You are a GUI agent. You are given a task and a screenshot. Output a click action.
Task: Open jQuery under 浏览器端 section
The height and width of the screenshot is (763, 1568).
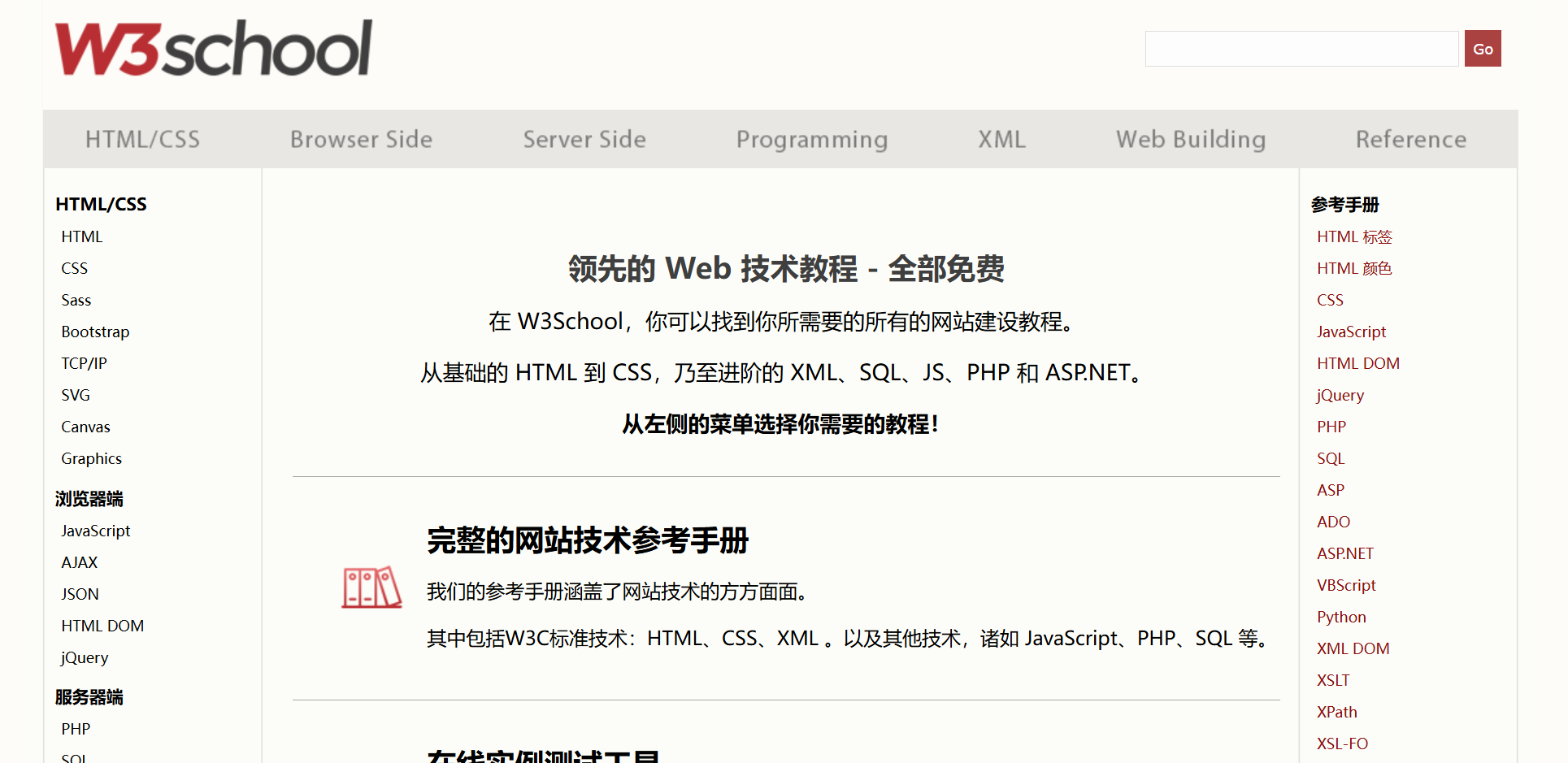click(85, 657)
